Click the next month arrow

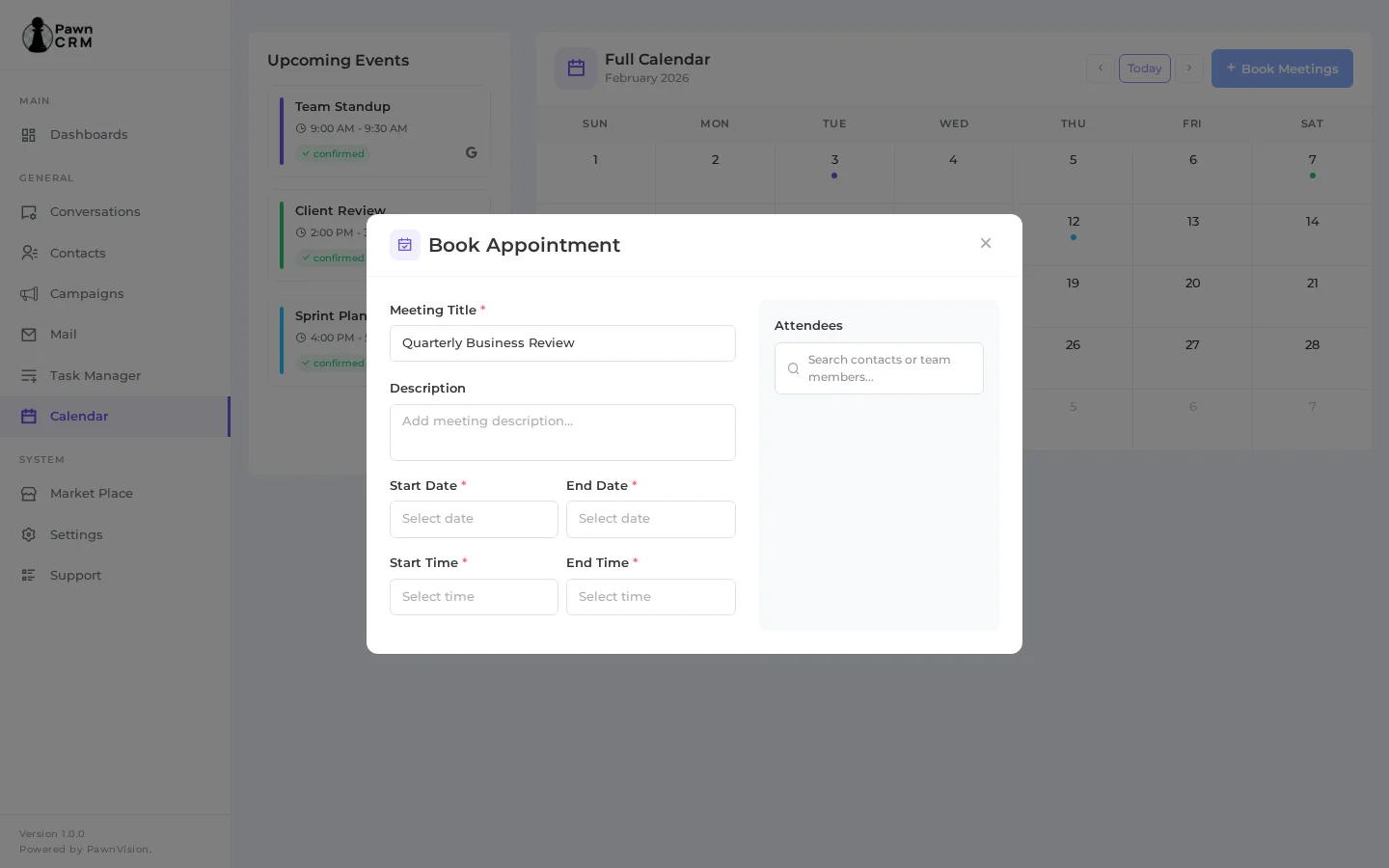(x=1189, y=68)
